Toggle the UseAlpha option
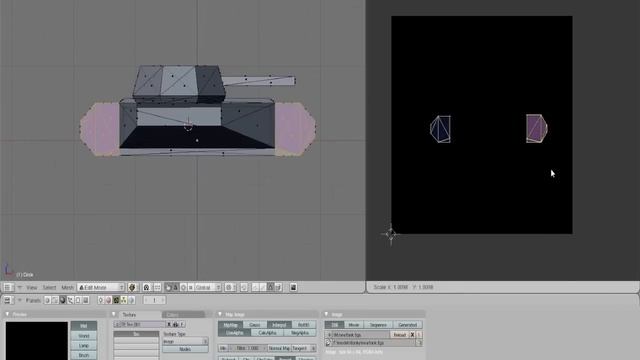The image size is (640, 360). click(234, 333)
